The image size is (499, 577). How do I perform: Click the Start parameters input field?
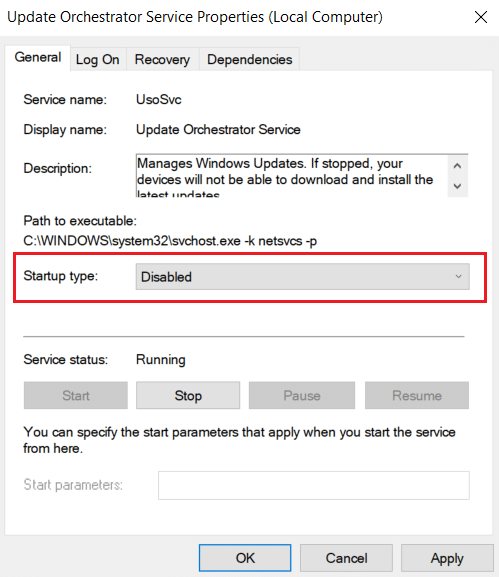click(314, 485)
